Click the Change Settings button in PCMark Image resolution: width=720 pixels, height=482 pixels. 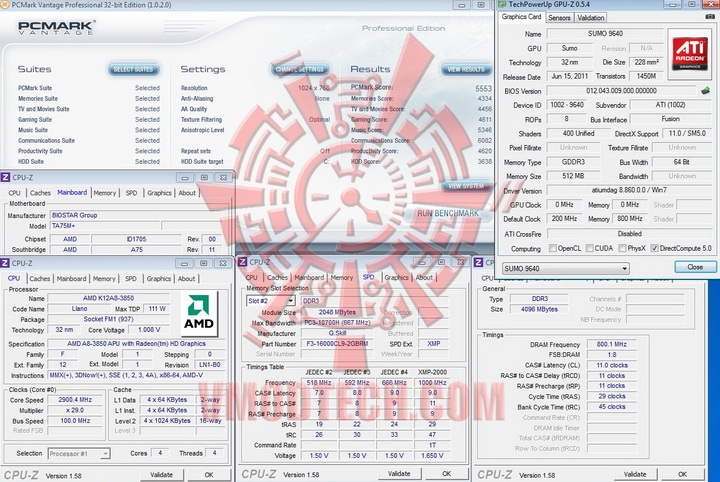300,69
